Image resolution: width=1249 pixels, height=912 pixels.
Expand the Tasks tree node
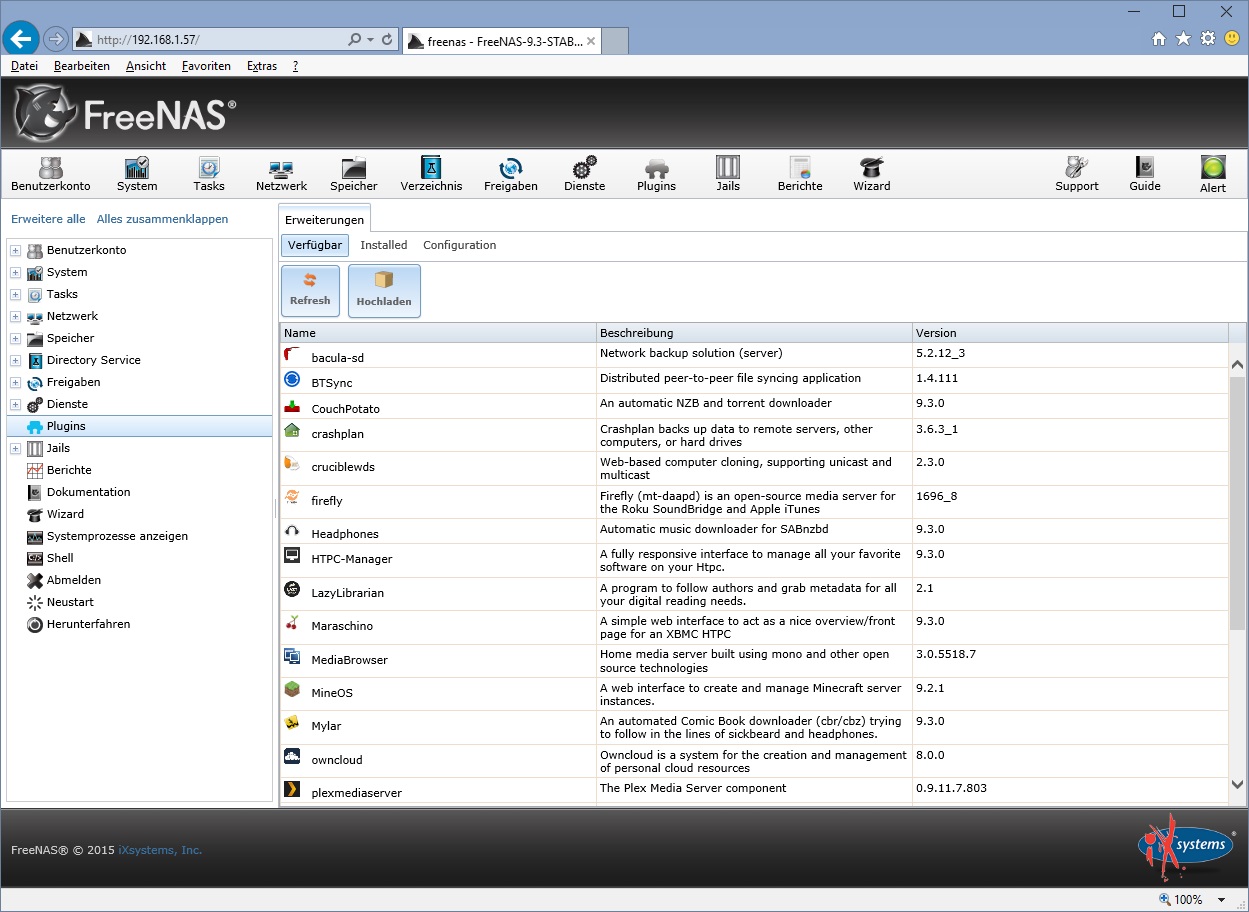pyautogui.click(x=16, y=294)
